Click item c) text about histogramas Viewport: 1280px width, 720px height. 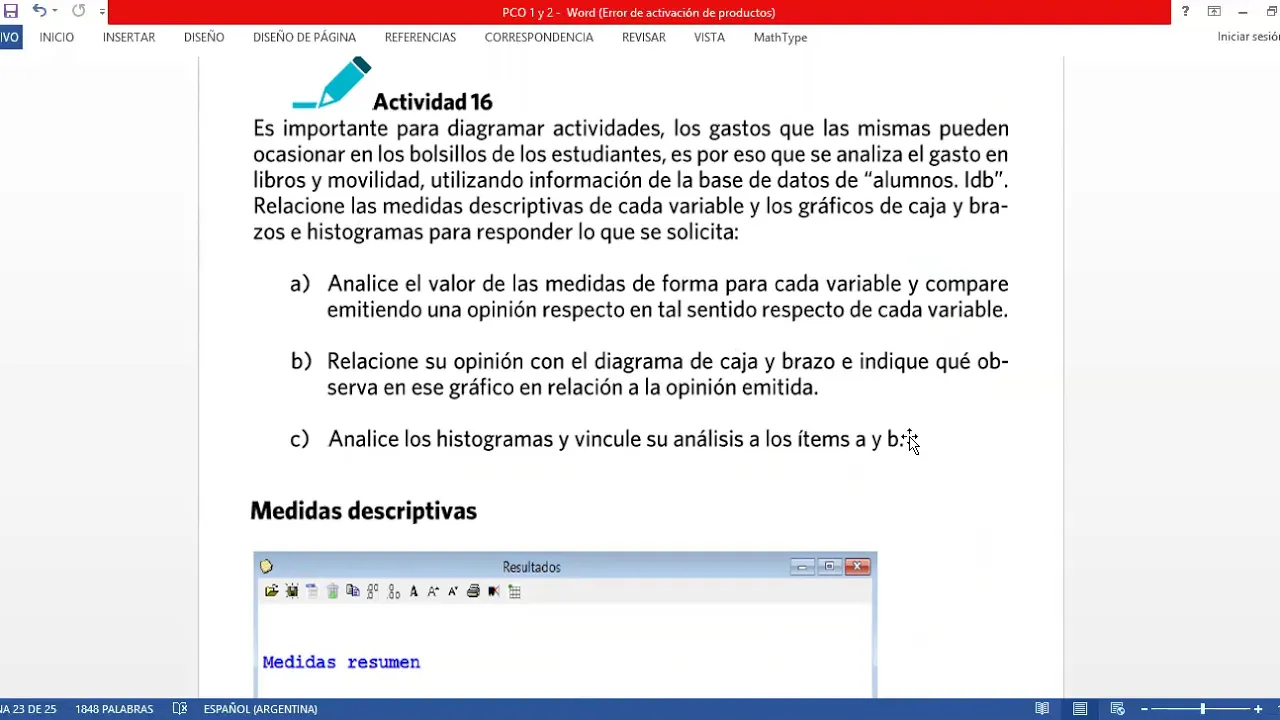coord(615,439)
